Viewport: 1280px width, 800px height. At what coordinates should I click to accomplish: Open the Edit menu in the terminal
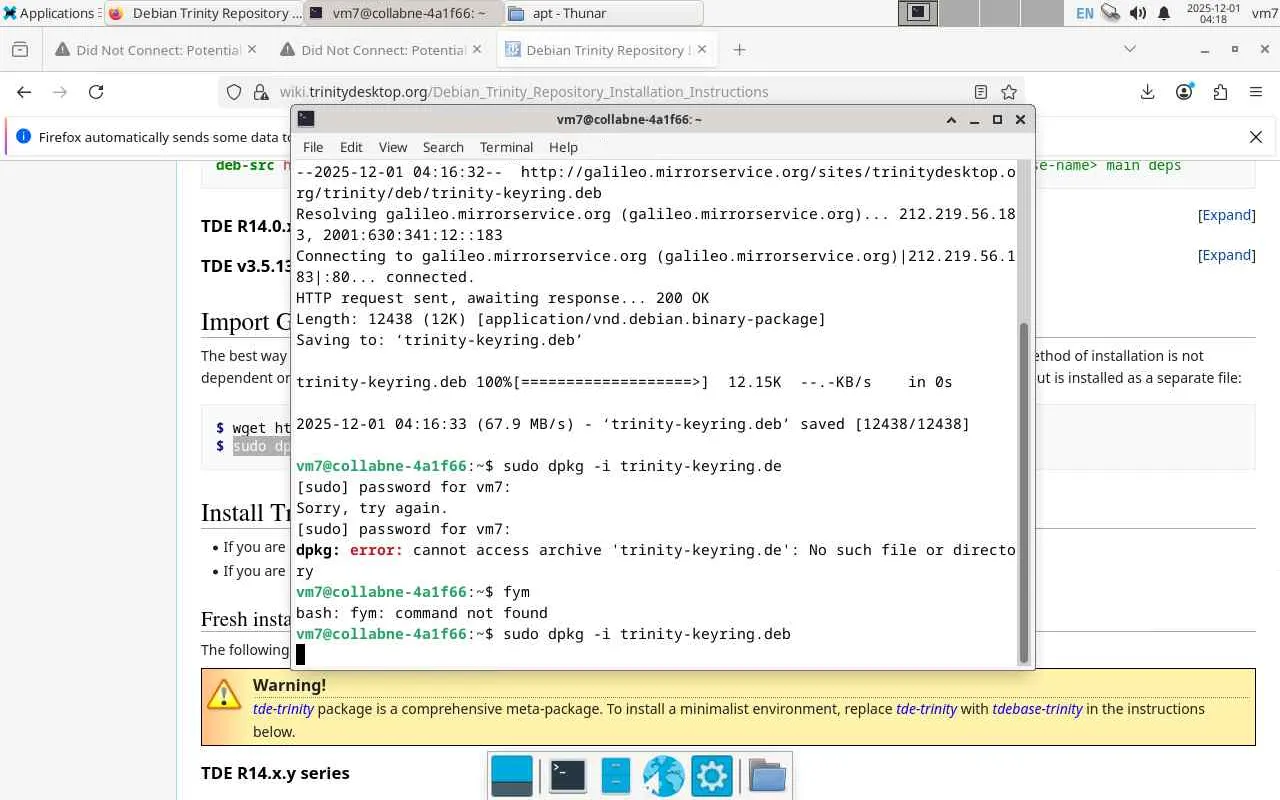(x=351, y=147)
